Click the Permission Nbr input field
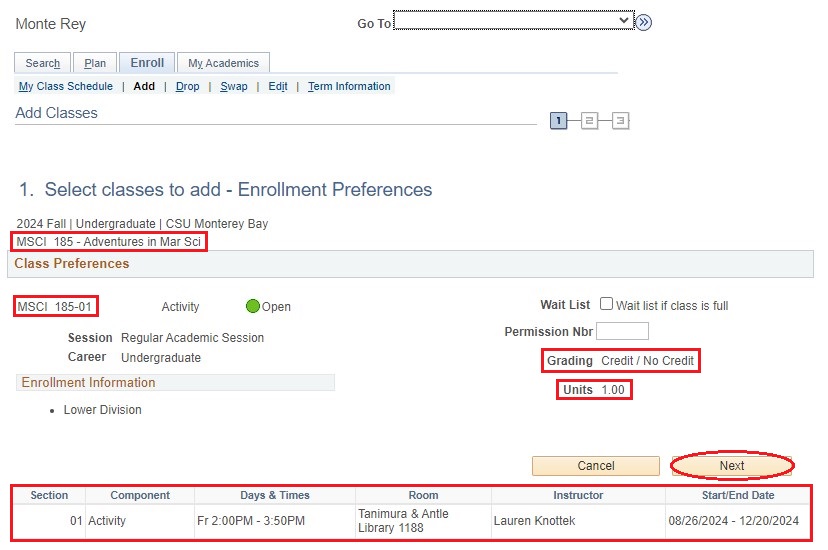This screenshot has width=828, height=550. (x=622, y=331)
